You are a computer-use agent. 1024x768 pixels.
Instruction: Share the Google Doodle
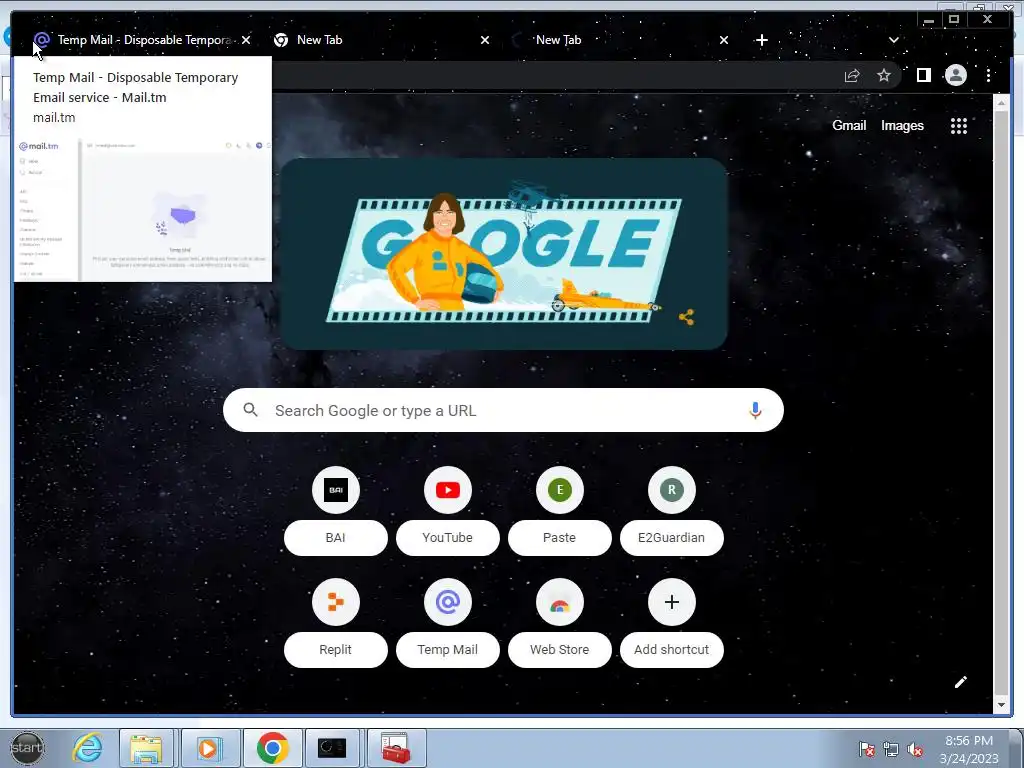686,317
